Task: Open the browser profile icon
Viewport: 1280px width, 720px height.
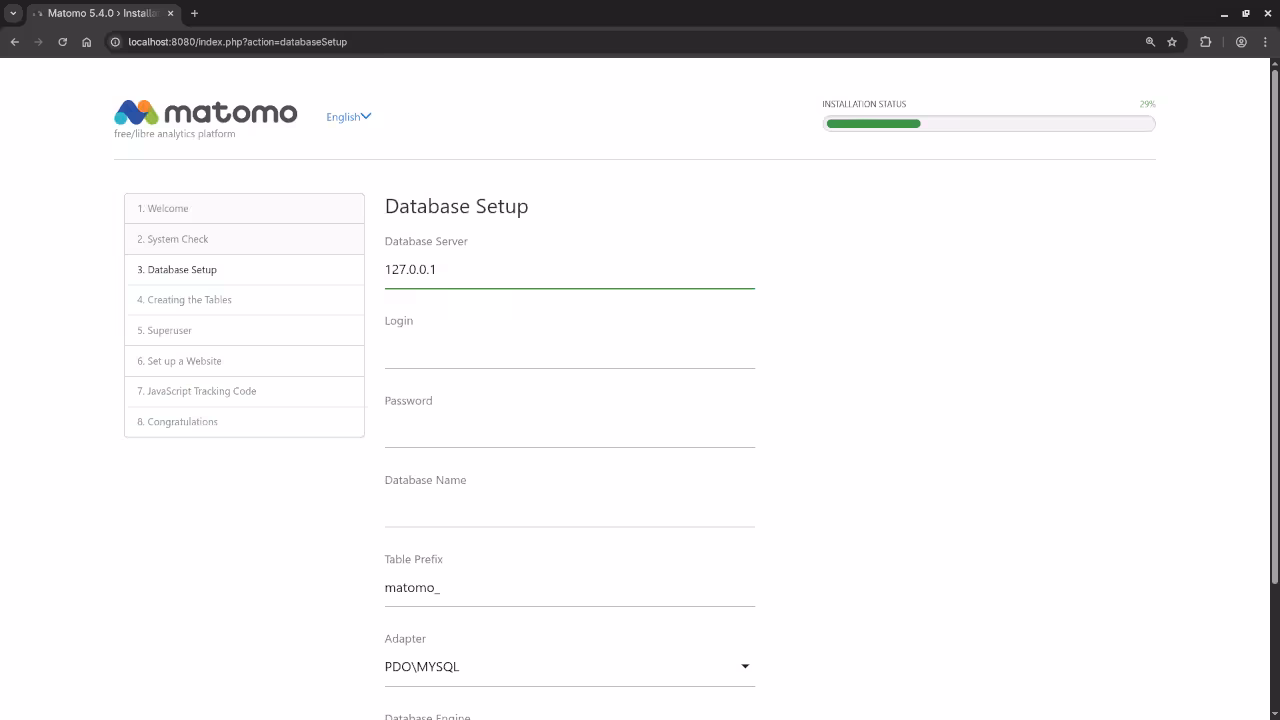Action: [x=1241, y=42]
